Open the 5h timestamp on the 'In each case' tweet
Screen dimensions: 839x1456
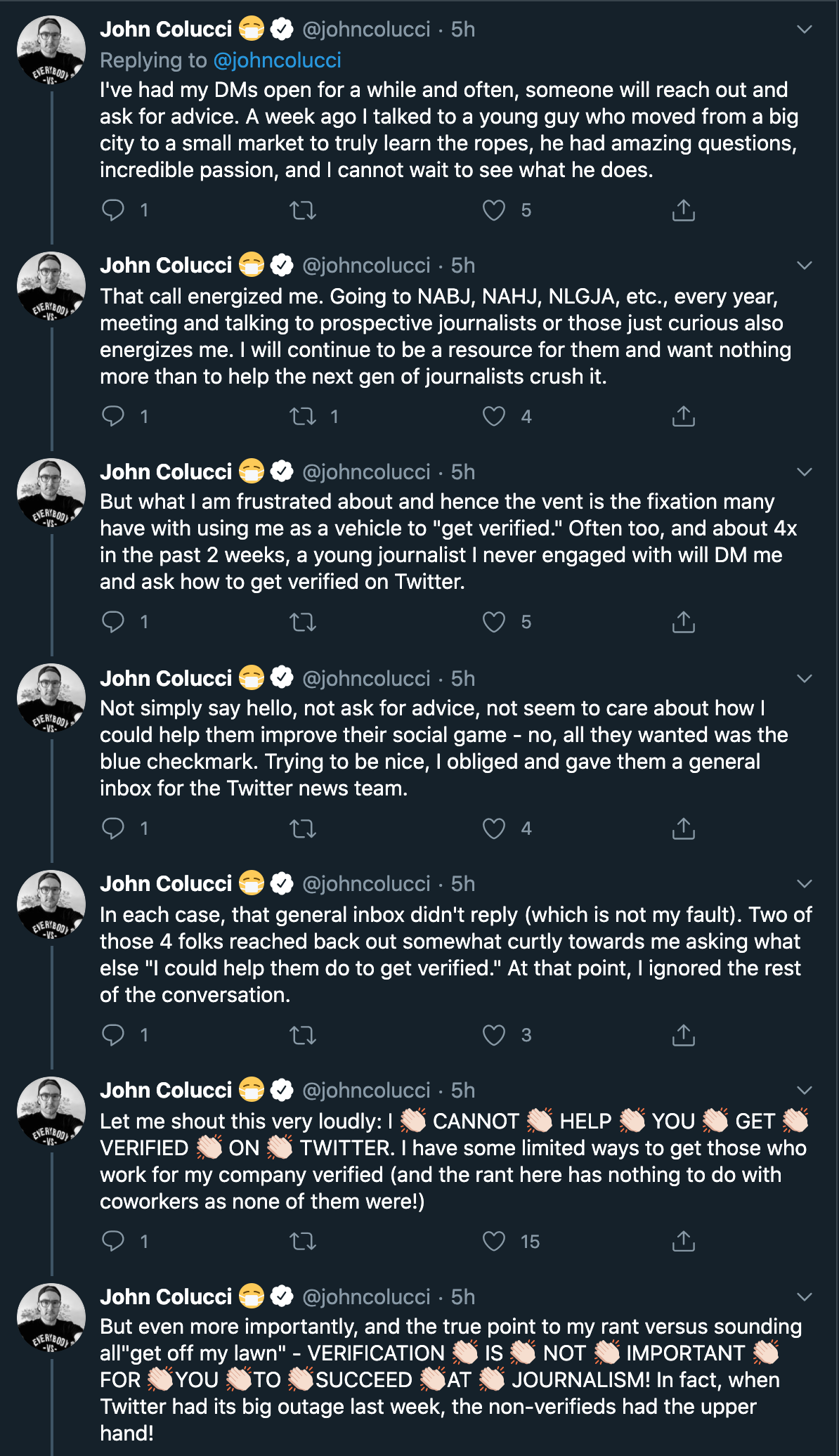click(x=463, y=884)
